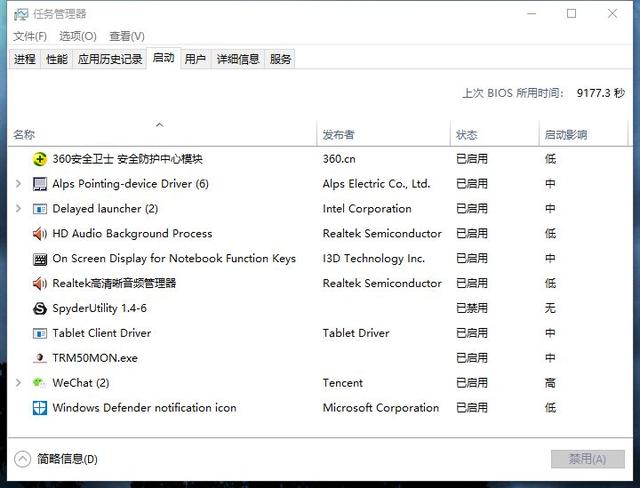The image size is (640, 488).
Task: Click the Task Manager title bar icon
Action: (20, 14)
